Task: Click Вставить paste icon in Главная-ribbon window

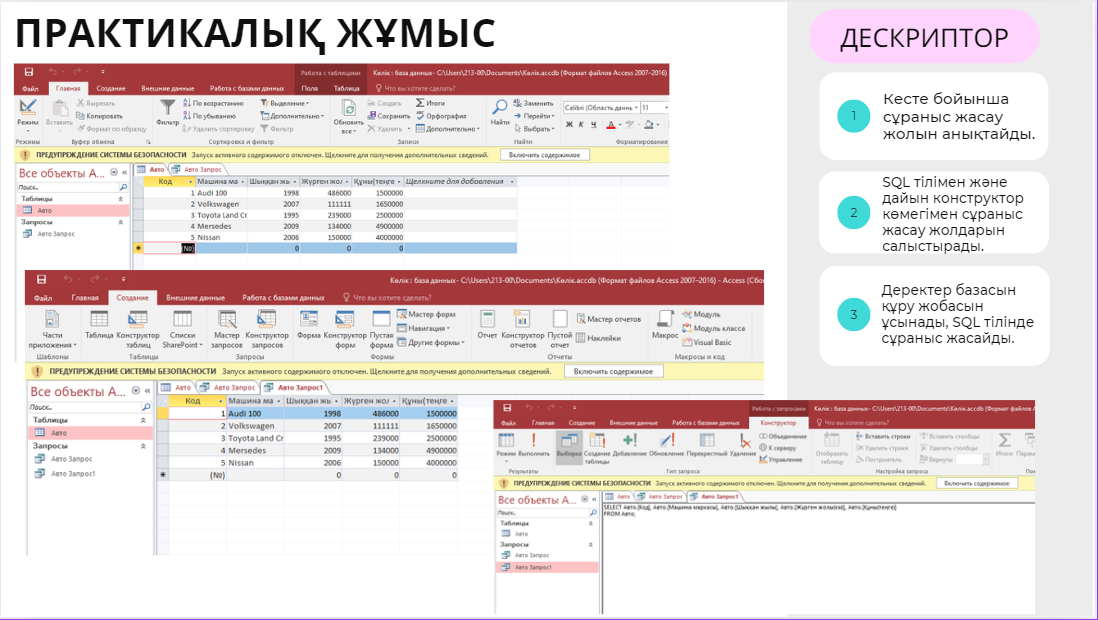Action: pyautogui.click(x=60, y=107)
